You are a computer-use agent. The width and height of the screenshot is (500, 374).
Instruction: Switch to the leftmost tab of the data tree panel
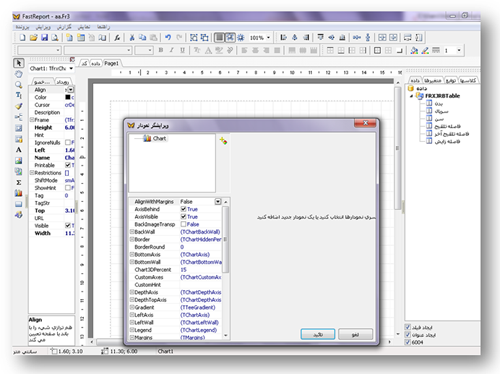coord(415,81)
